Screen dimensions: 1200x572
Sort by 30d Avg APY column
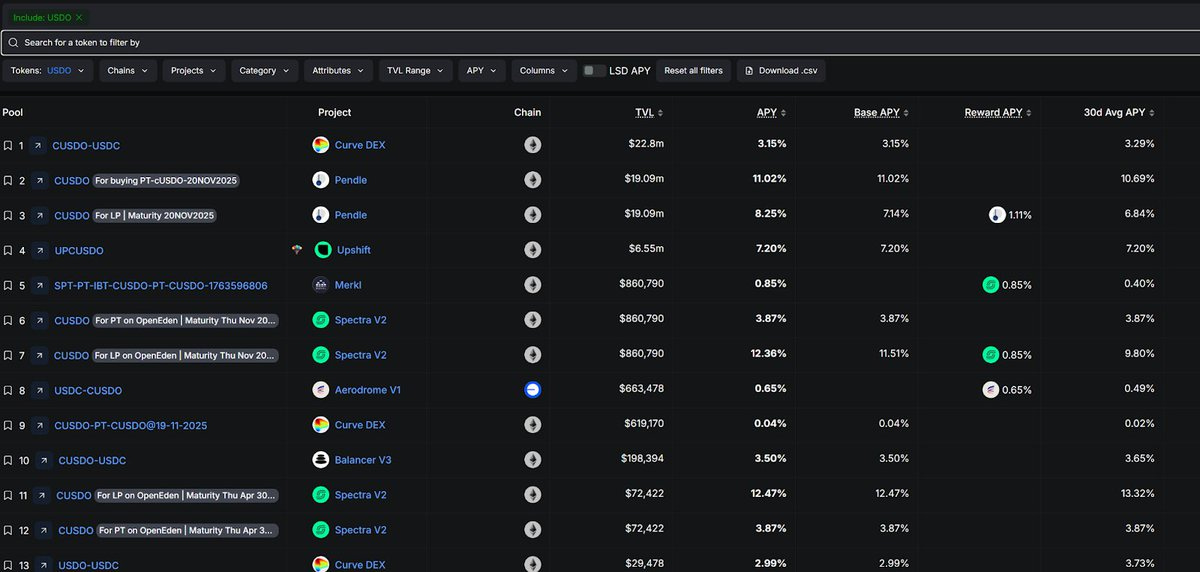(x=1120, y=113)
